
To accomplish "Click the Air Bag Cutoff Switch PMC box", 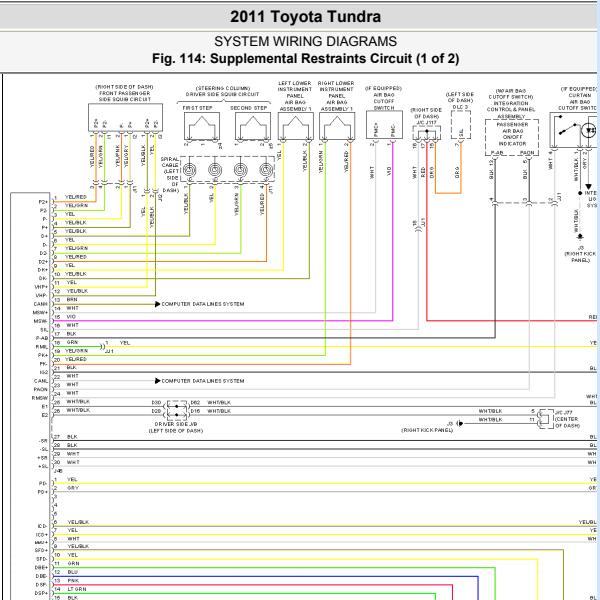I will [384, 125].
